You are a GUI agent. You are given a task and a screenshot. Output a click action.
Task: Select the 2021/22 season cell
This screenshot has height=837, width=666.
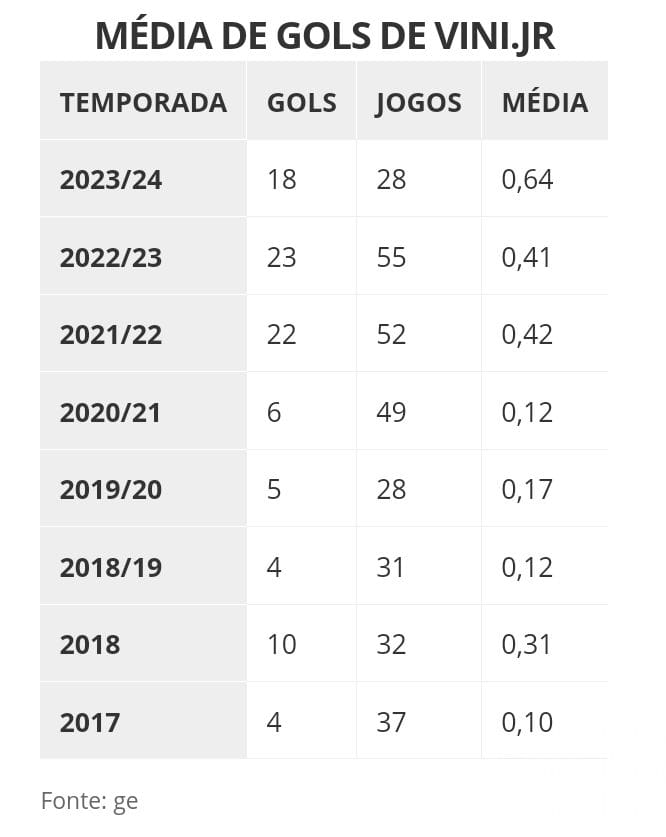pyautogui.click(x=110, y=335)
